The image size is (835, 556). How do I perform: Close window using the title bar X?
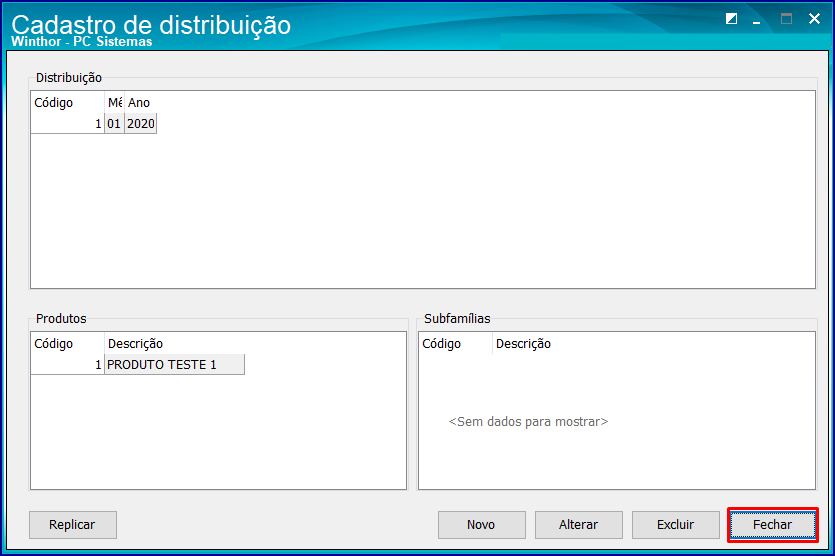pos(814,19)
